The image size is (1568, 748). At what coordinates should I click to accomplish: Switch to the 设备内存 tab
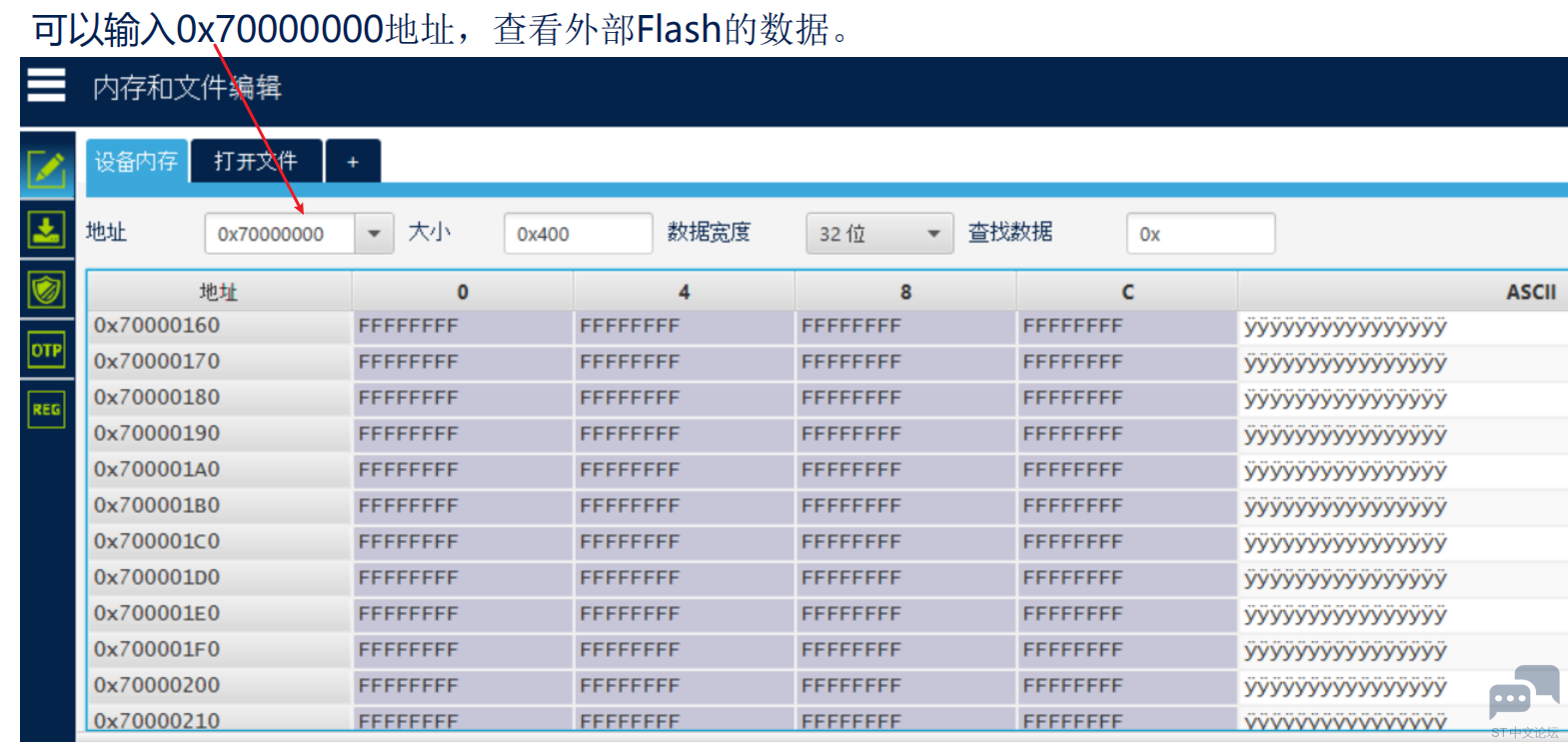(x=137, y=162)
